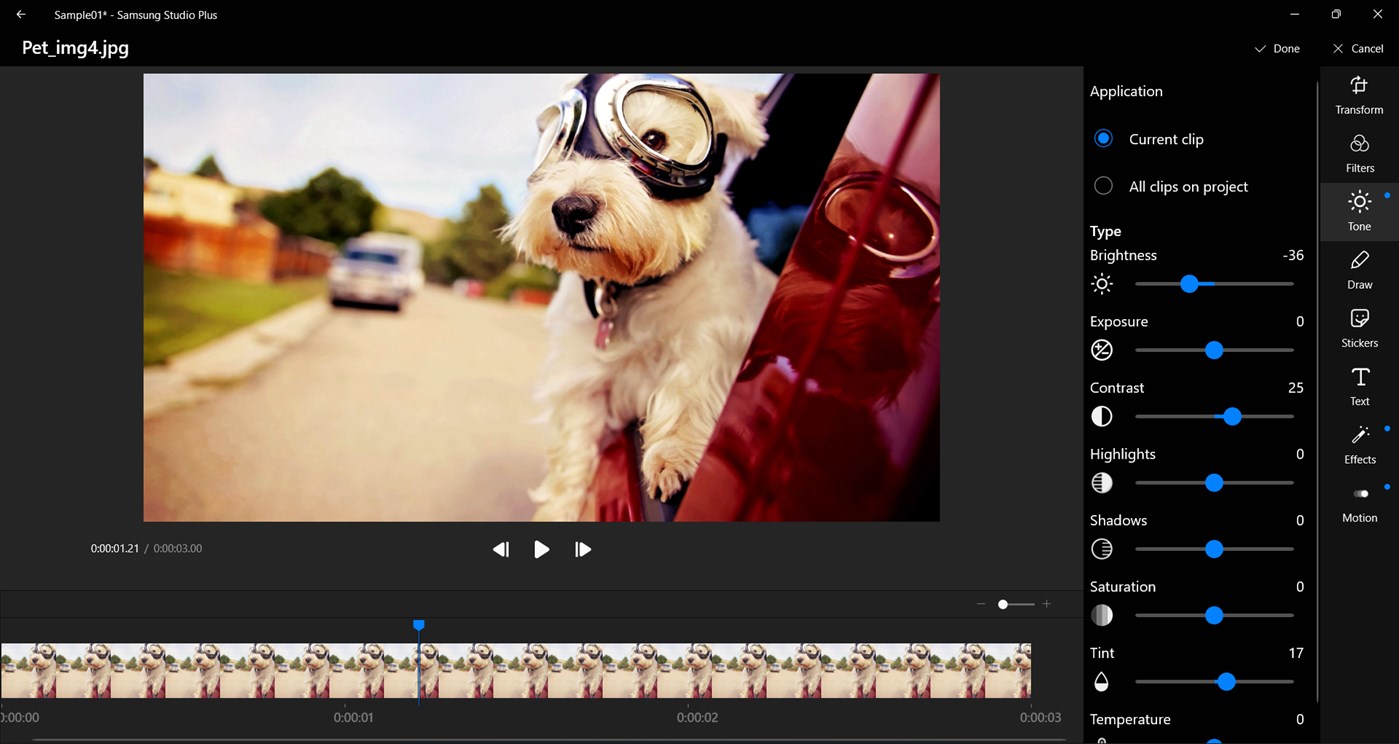Click the Saturation icon
This screenshot has width=1399, height=744.
click(1102, 615)
